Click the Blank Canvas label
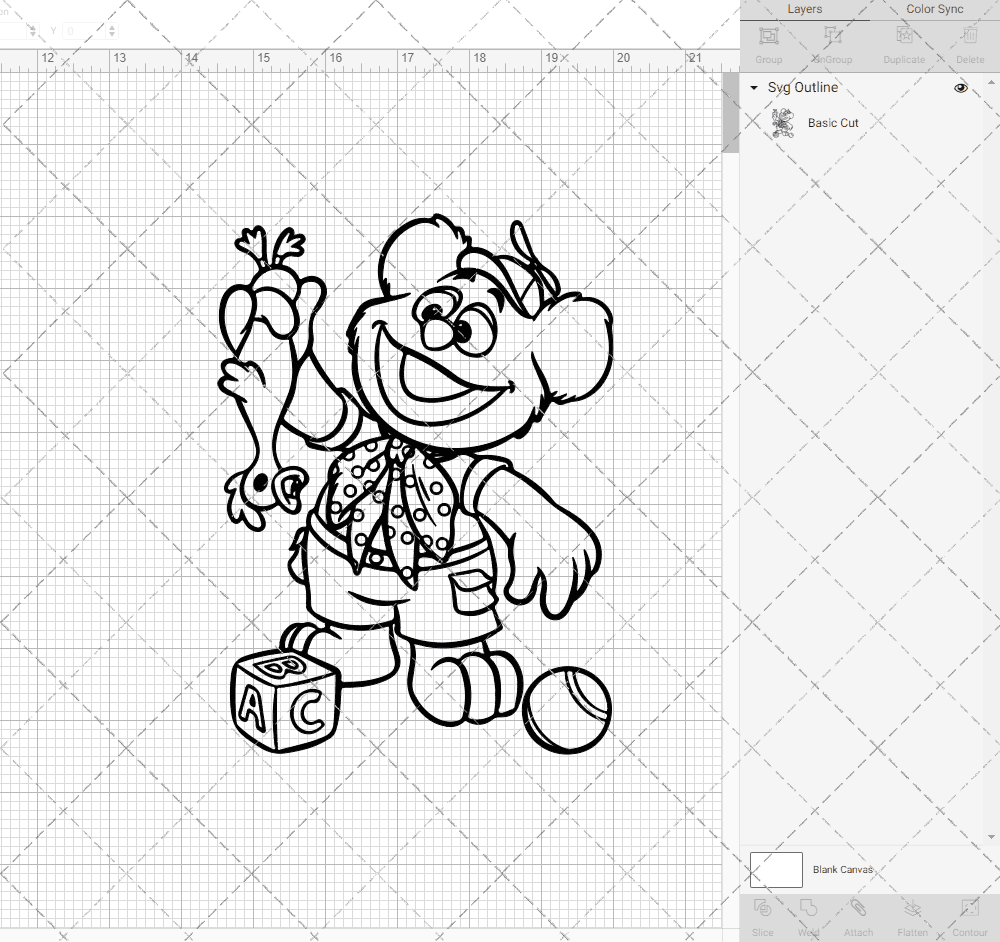1000x942 pixels. point(842,870)
